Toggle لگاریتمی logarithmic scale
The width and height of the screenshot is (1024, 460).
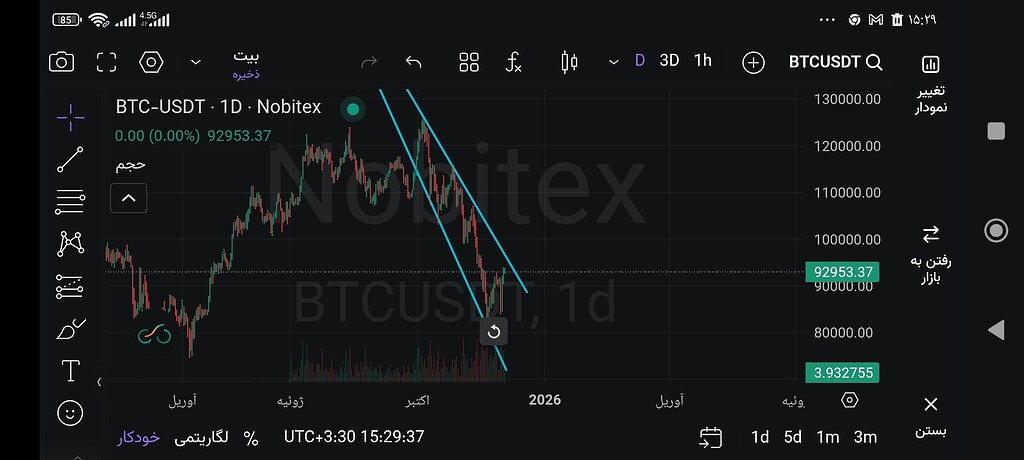pyautogui.click(x=202, y=437)
